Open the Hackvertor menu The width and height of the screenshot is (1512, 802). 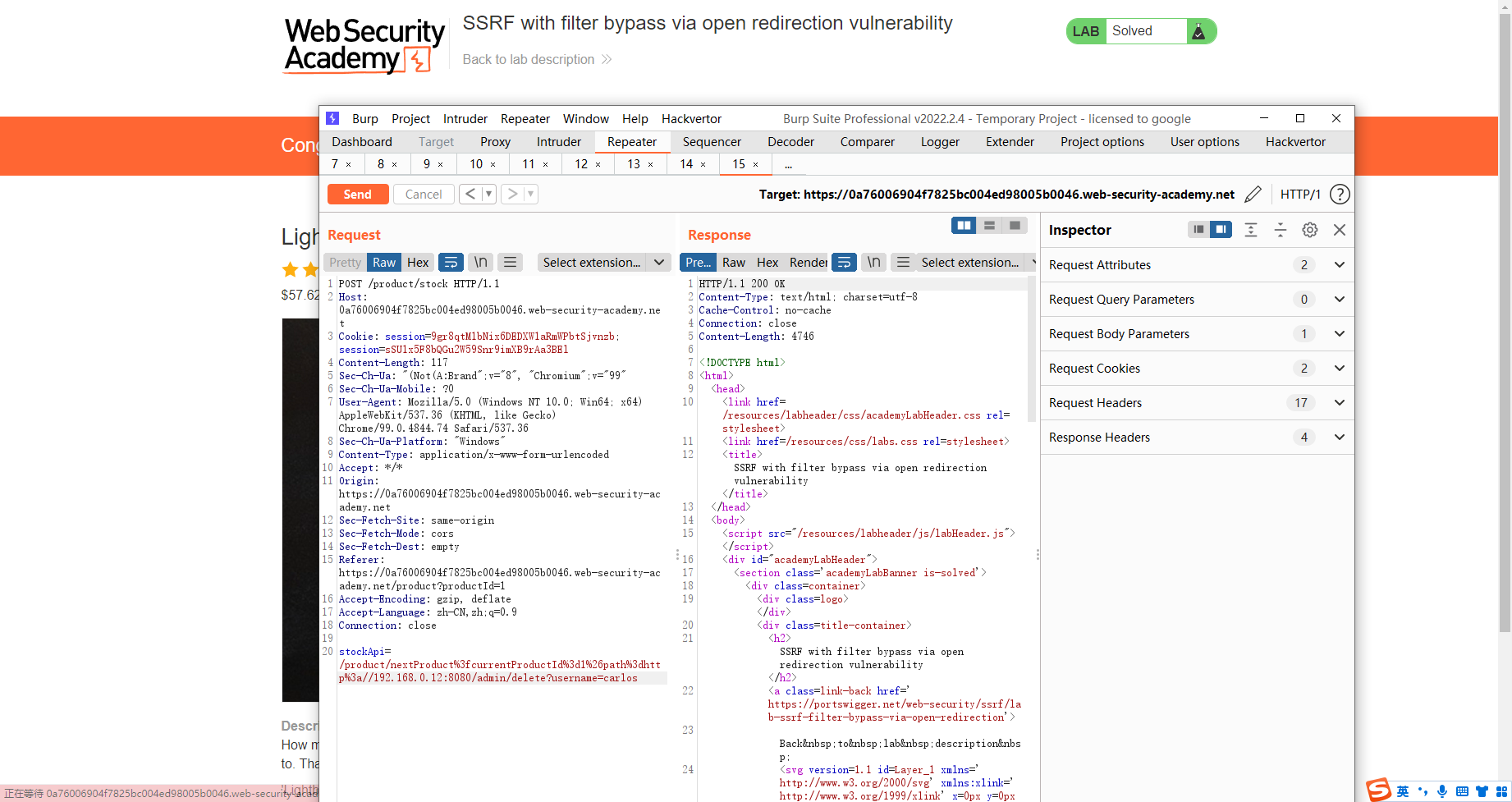point(691,119)
